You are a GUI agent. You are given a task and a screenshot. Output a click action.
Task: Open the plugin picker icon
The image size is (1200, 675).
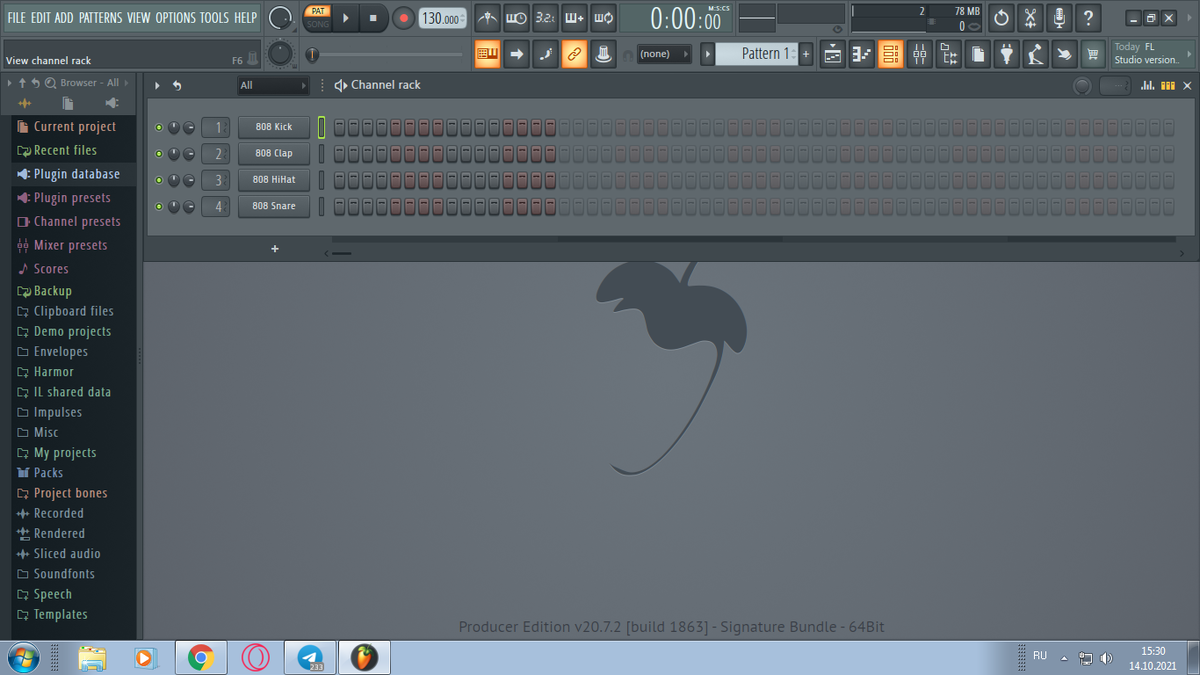point(1007,54)
